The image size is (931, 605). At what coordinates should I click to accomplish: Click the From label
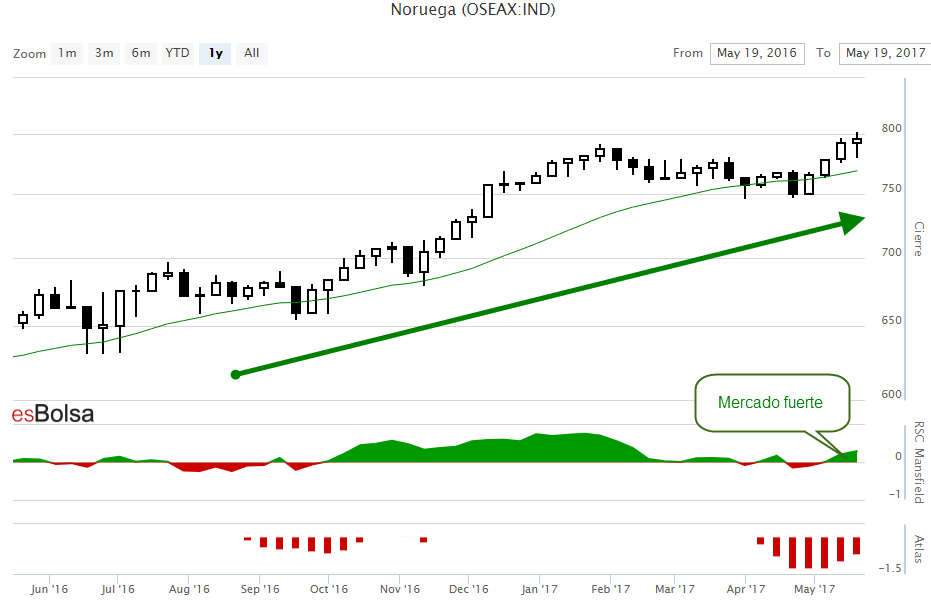tap(688, 53)
